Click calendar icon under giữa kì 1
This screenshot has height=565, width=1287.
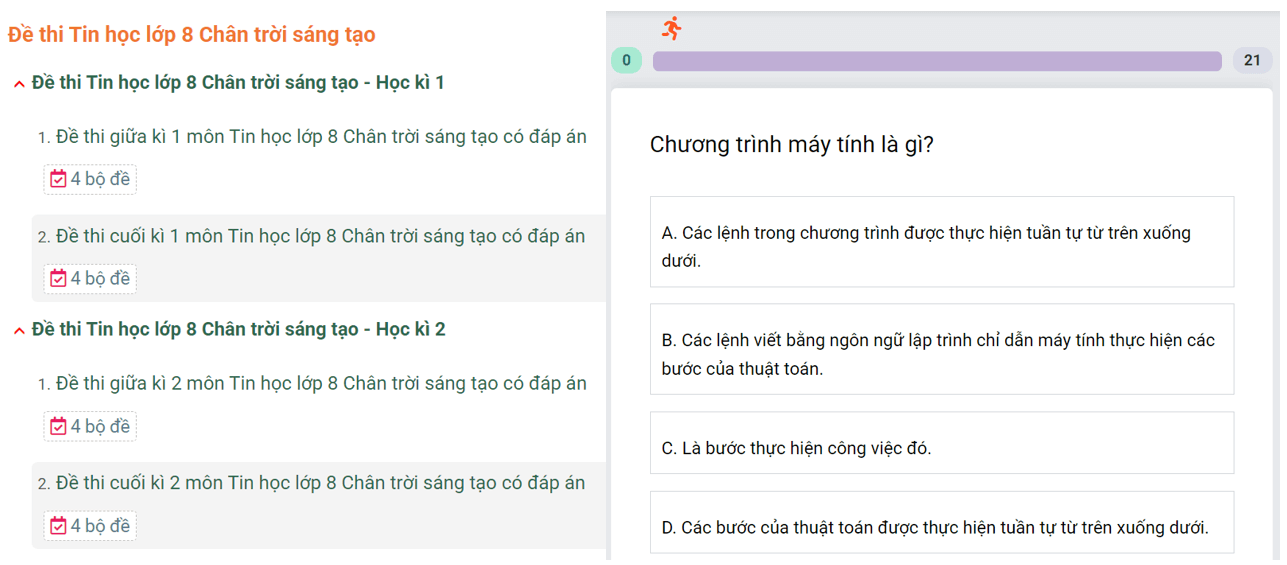[x=59, y=179]
